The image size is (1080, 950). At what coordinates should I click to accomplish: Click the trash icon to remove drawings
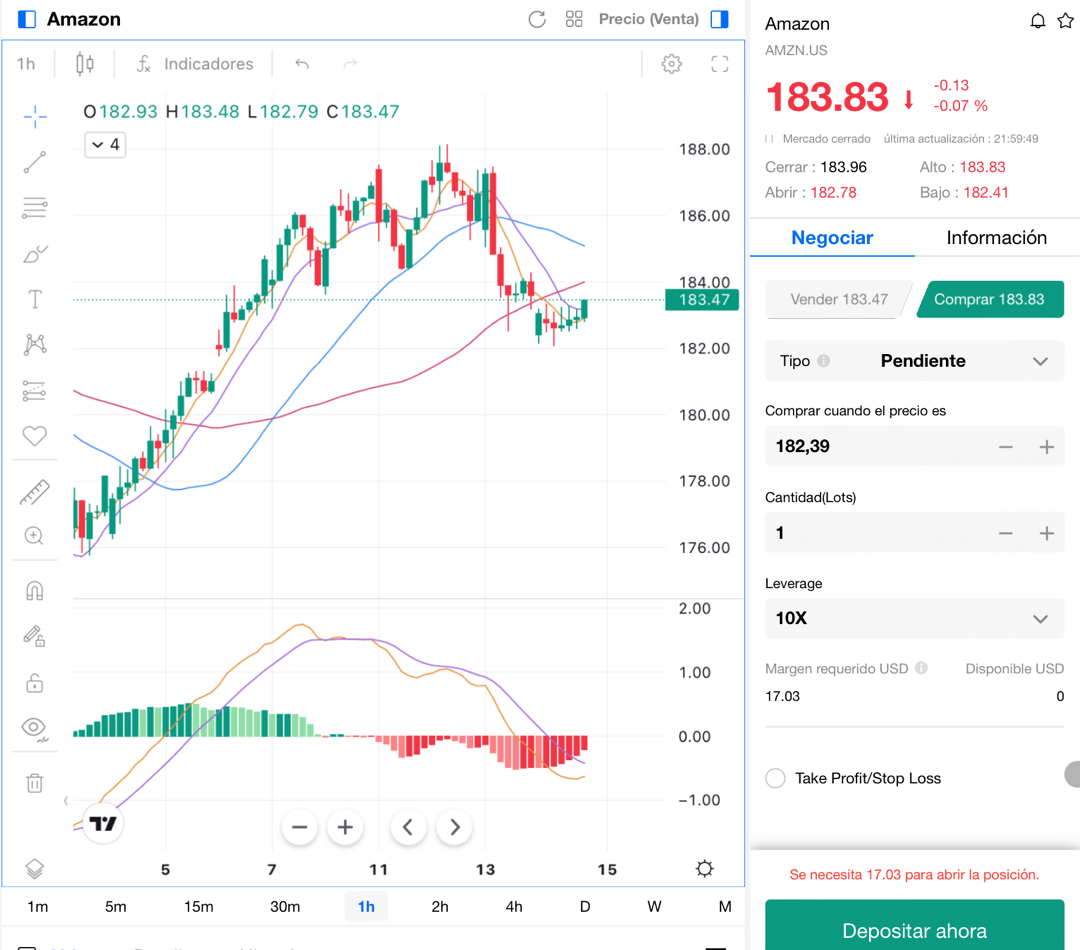click(x=35, y=783)
